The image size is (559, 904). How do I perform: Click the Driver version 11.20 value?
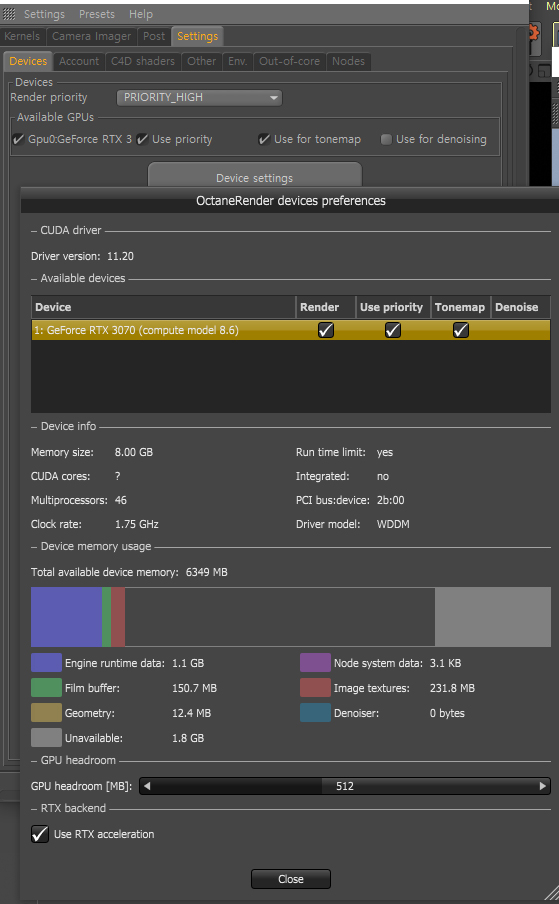[120, 256]
